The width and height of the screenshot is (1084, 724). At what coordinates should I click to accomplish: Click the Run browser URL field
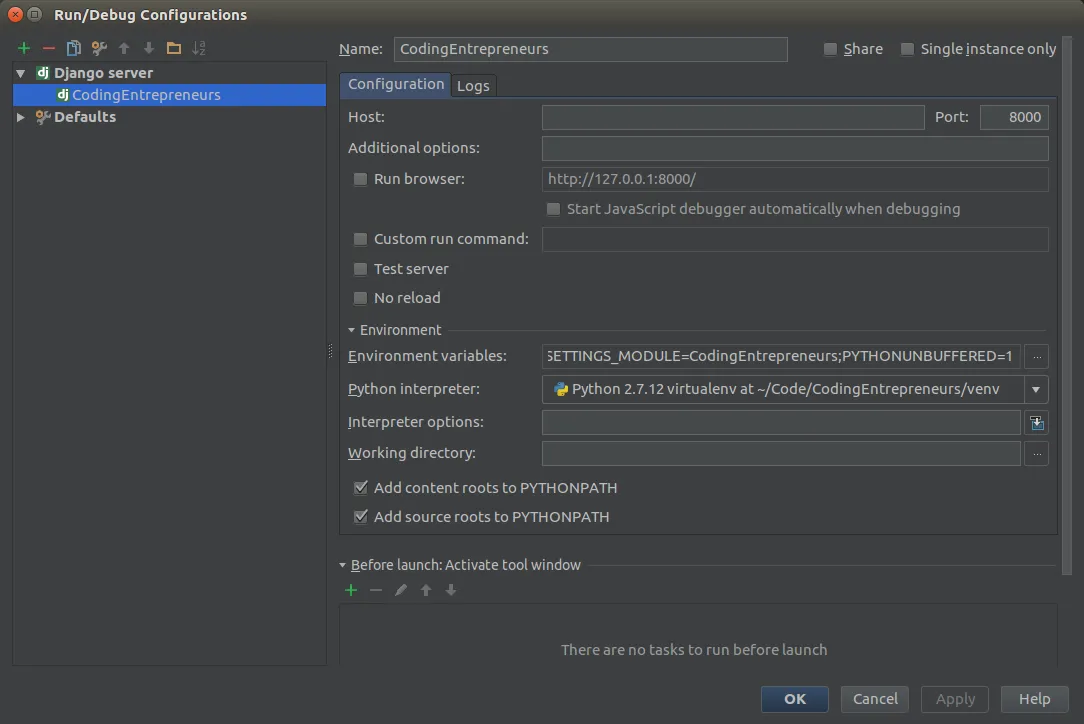795,179
